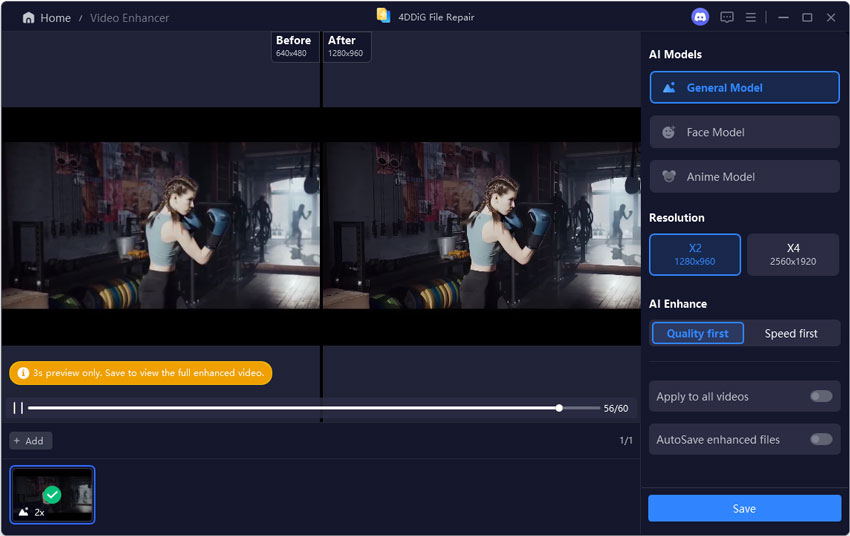Add another video with Add button
This screenshot has width=850, height=536.
coord(30,441)
